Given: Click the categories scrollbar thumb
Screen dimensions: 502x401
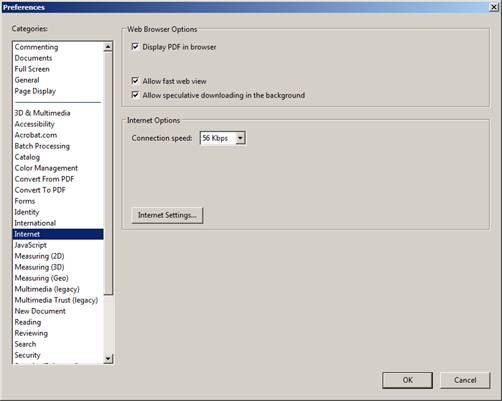Looking at the screenshot, I should [x=108, y=173].
